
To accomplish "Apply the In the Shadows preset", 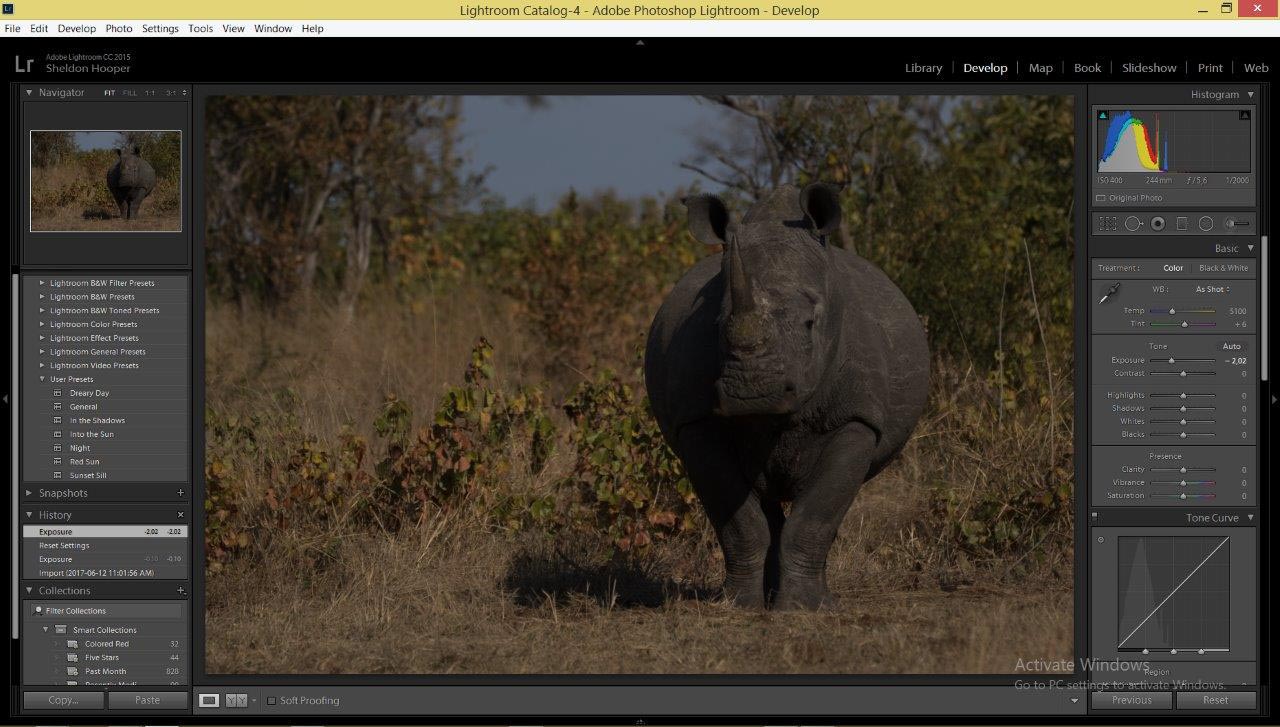I will (x=97, y=421).
